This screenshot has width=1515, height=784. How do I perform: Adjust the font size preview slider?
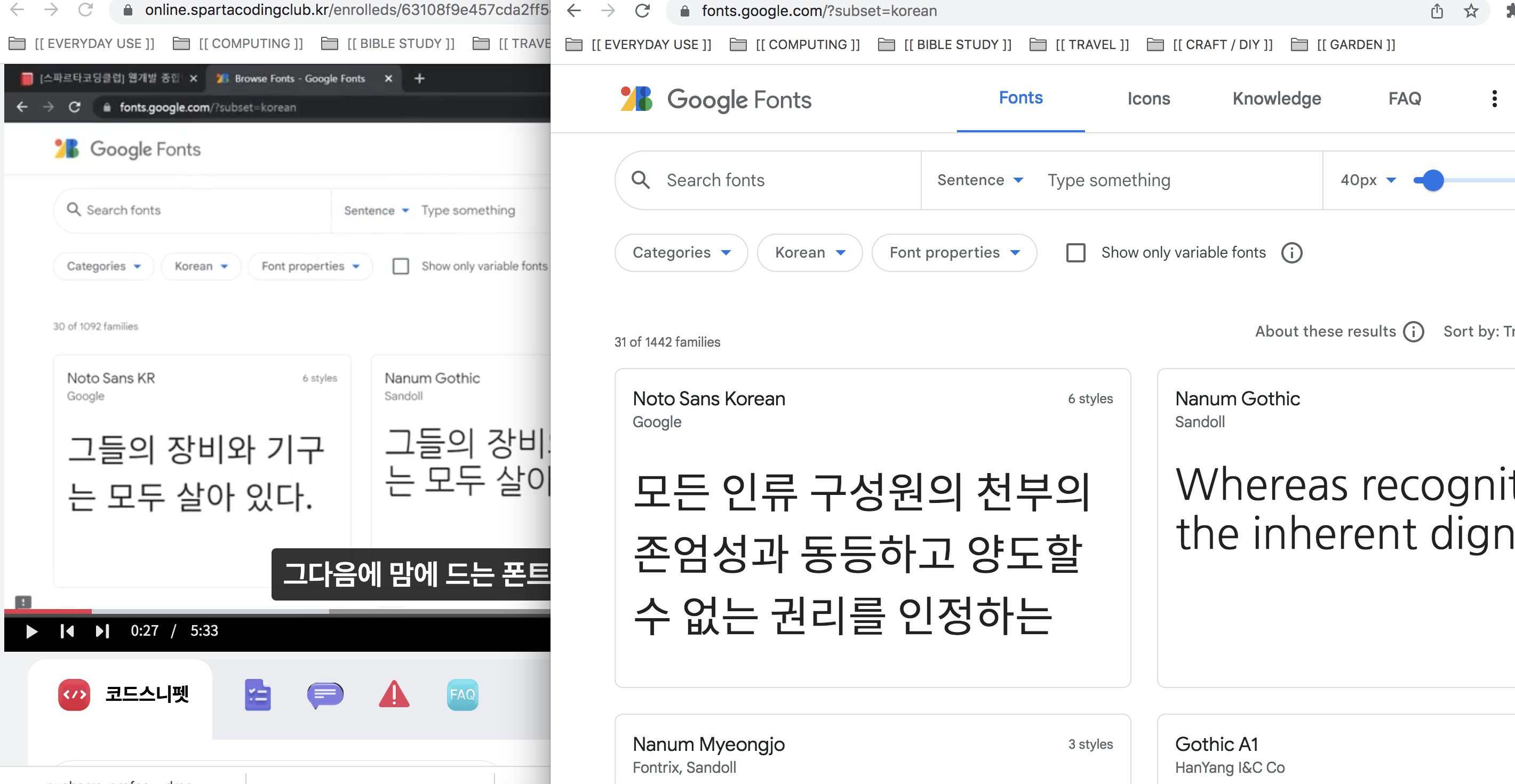(1433, 180)
